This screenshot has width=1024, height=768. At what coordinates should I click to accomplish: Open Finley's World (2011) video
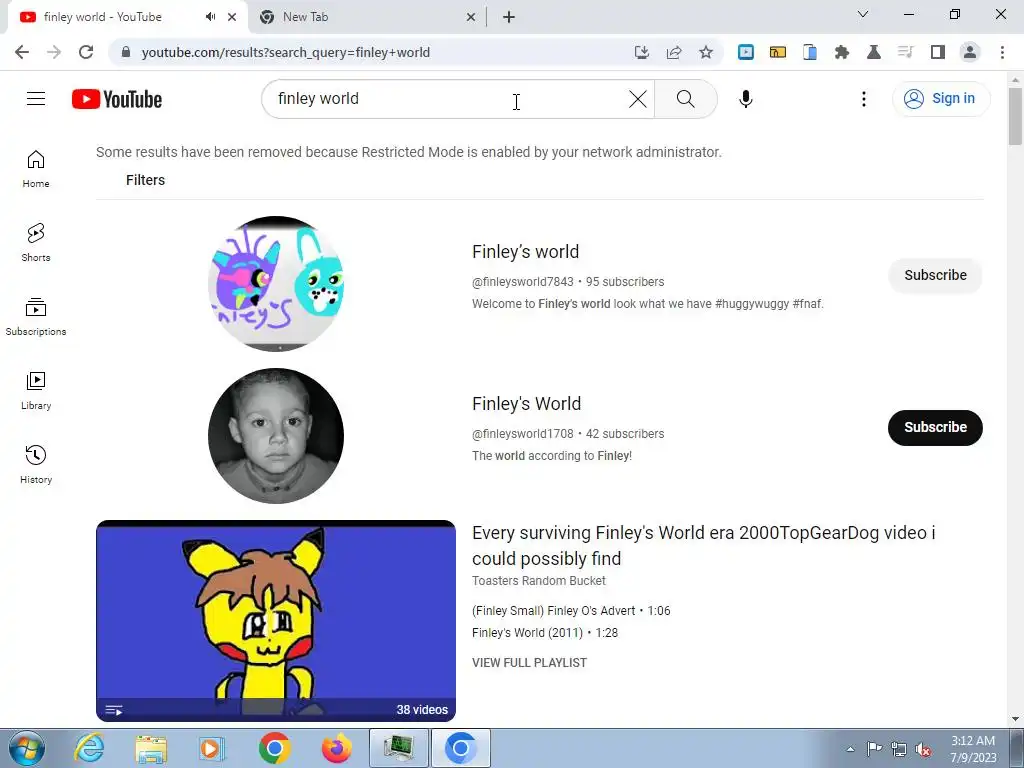[x=545, y=633]
